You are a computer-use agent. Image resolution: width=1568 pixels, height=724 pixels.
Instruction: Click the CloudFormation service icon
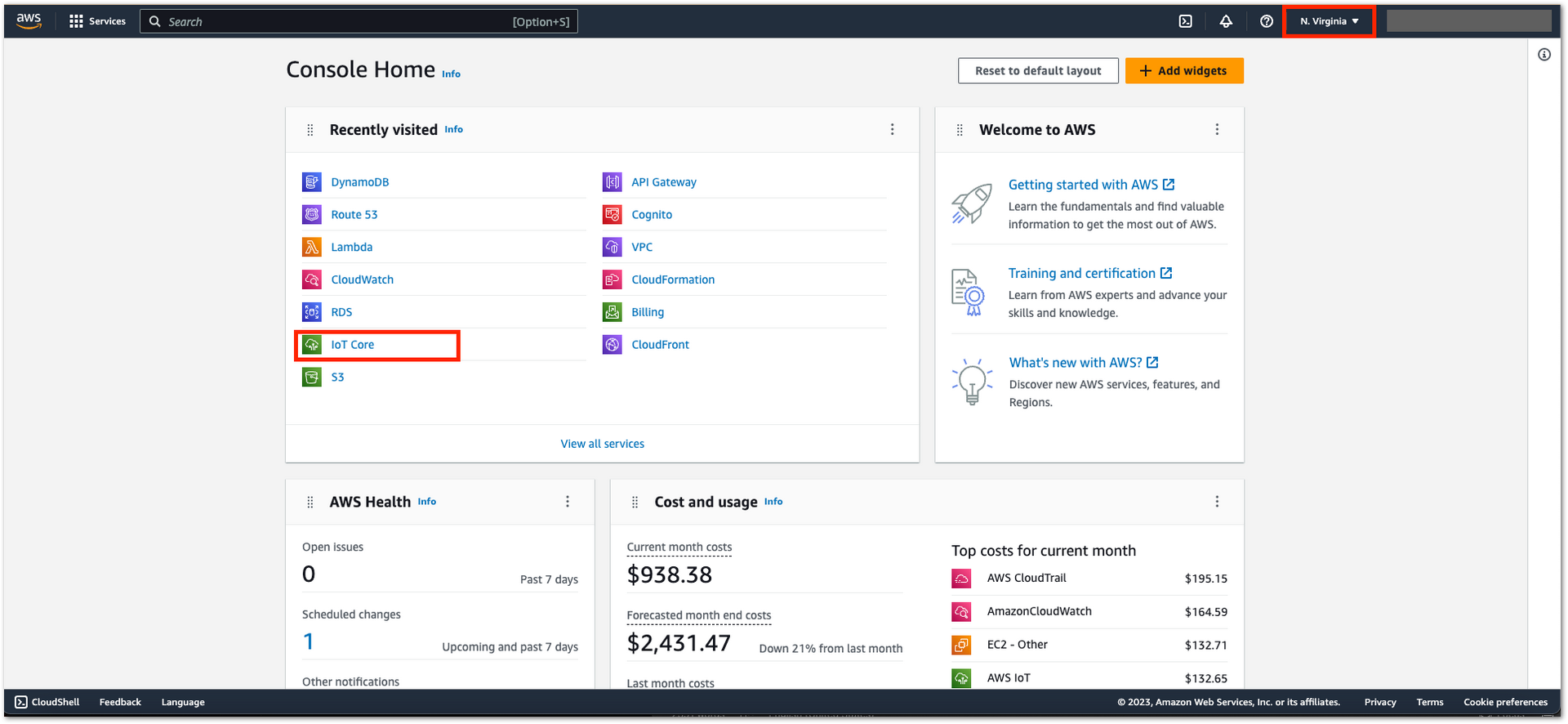[612, 279]
